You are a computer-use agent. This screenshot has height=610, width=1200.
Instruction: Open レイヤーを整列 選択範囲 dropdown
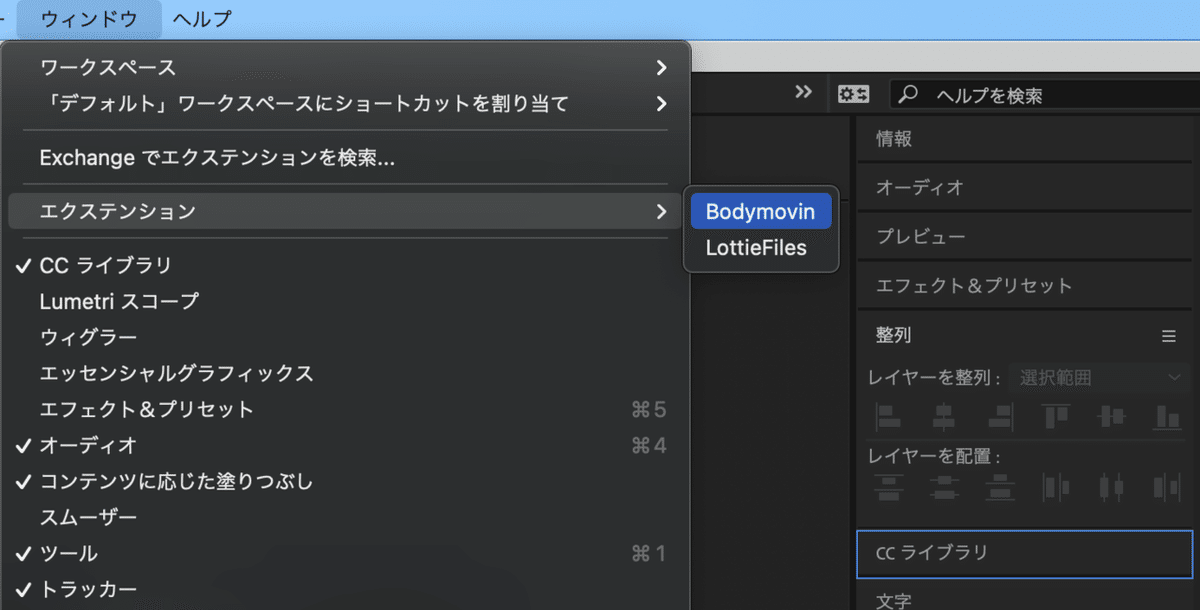point(1100,377)
